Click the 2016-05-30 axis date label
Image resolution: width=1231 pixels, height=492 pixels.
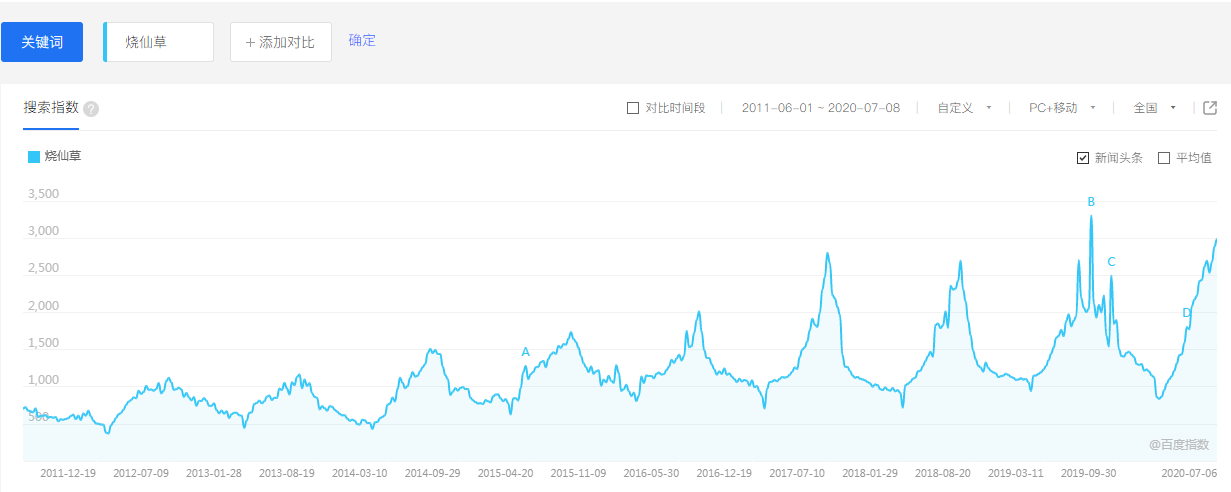pos(652,473)
